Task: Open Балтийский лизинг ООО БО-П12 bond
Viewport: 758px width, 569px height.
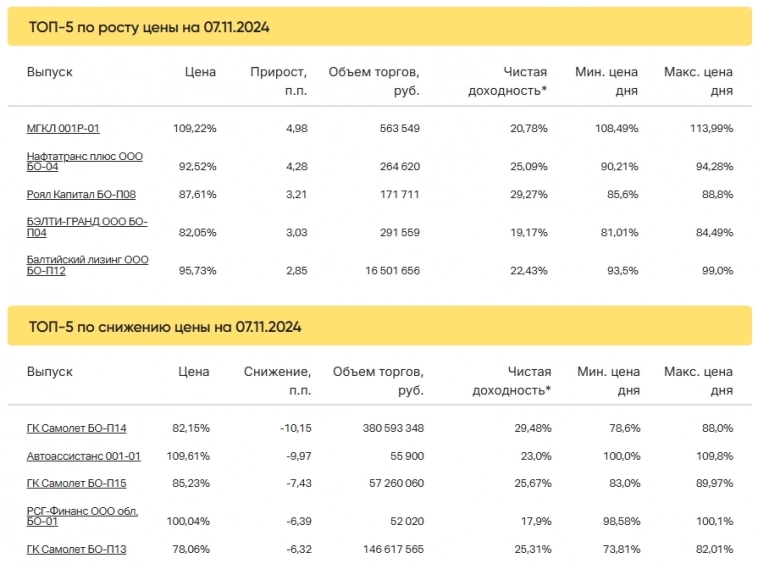Action: (87, 264)
